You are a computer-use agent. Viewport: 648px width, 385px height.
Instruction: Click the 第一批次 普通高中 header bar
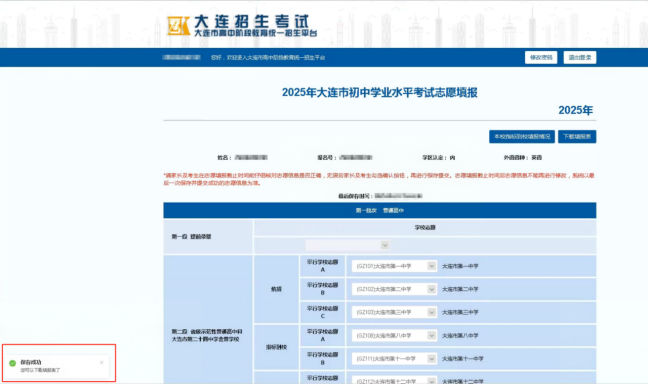pyautogui.click(x=379, y=211)
